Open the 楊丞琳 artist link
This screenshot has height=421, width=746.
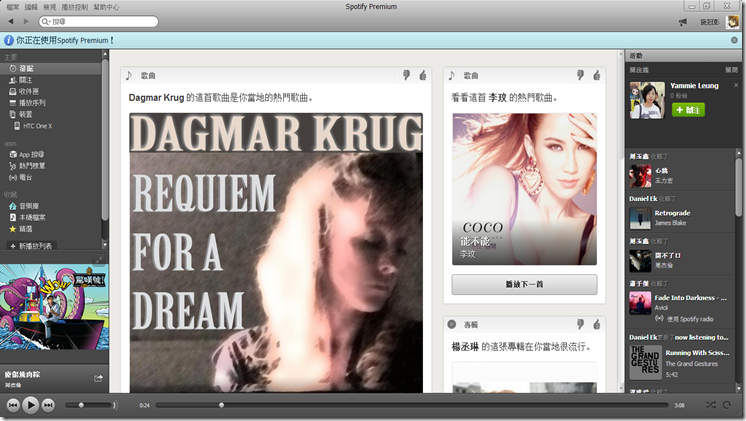click(x=465, y=347)
